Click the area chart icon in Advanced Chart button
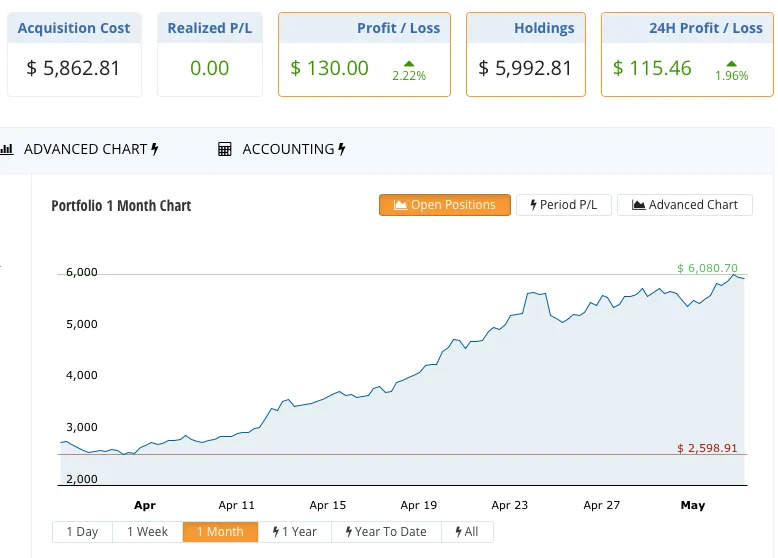778x558 pixels. pos(639,205)
